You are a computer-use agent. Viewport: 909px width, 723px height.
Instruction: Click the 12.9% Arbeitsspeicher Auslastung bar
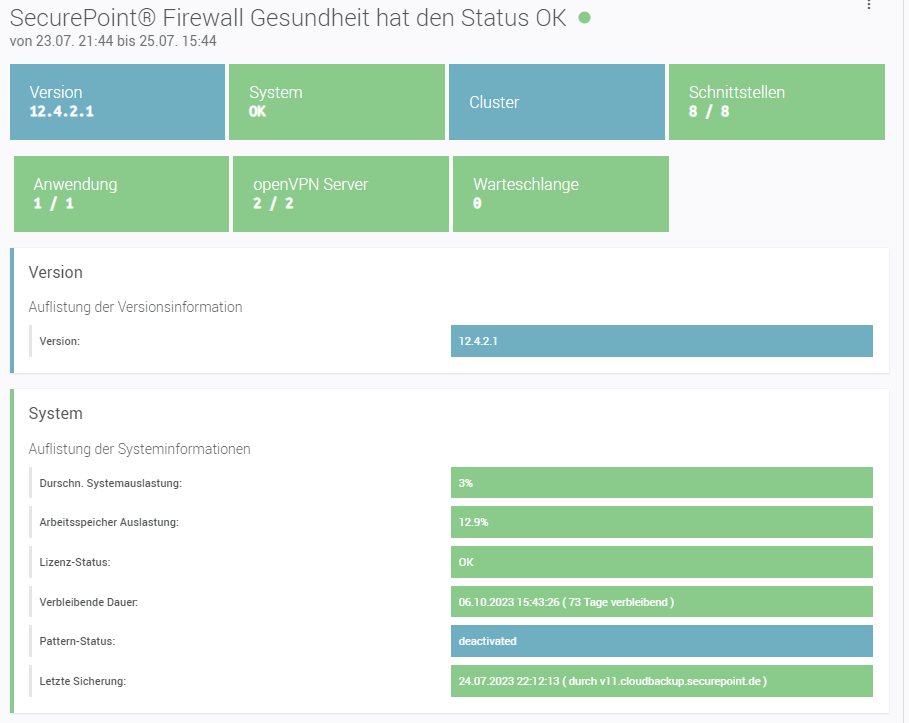(661, 522)
